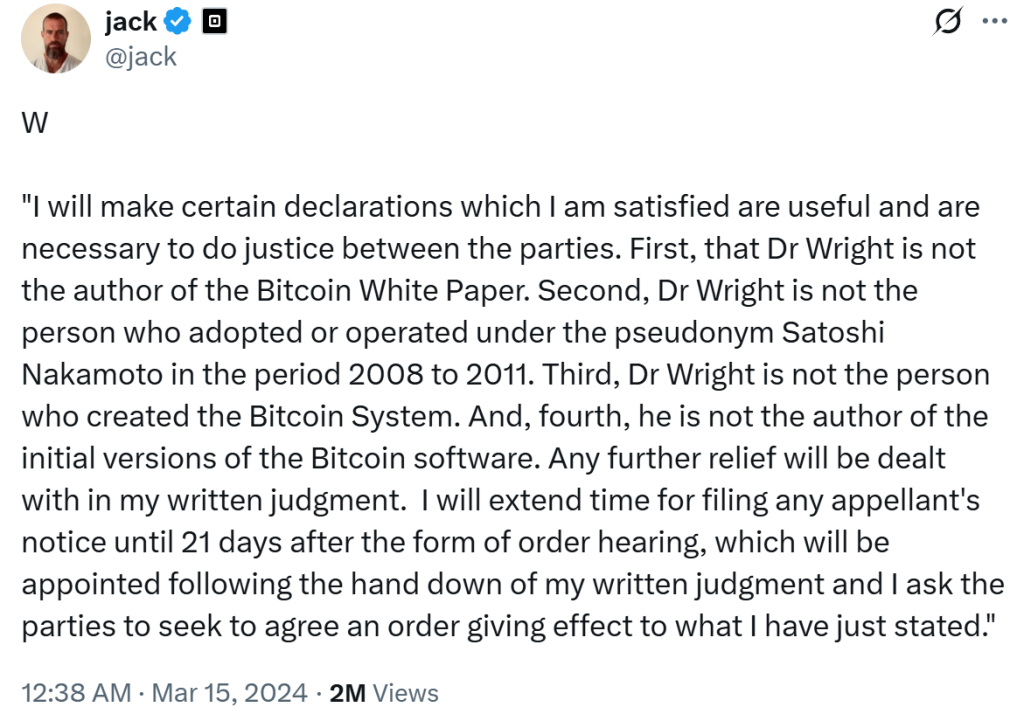The image size is (1024, 714).
Task: Click the bold "2M" view count
Action: coord(345,692)
